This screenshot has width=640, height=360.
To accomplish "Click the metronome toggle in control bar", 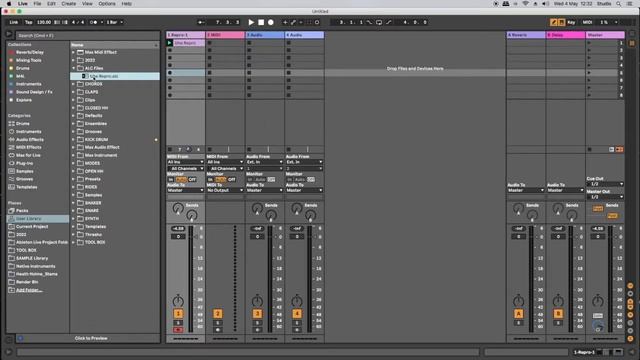I will pos(94,22).
